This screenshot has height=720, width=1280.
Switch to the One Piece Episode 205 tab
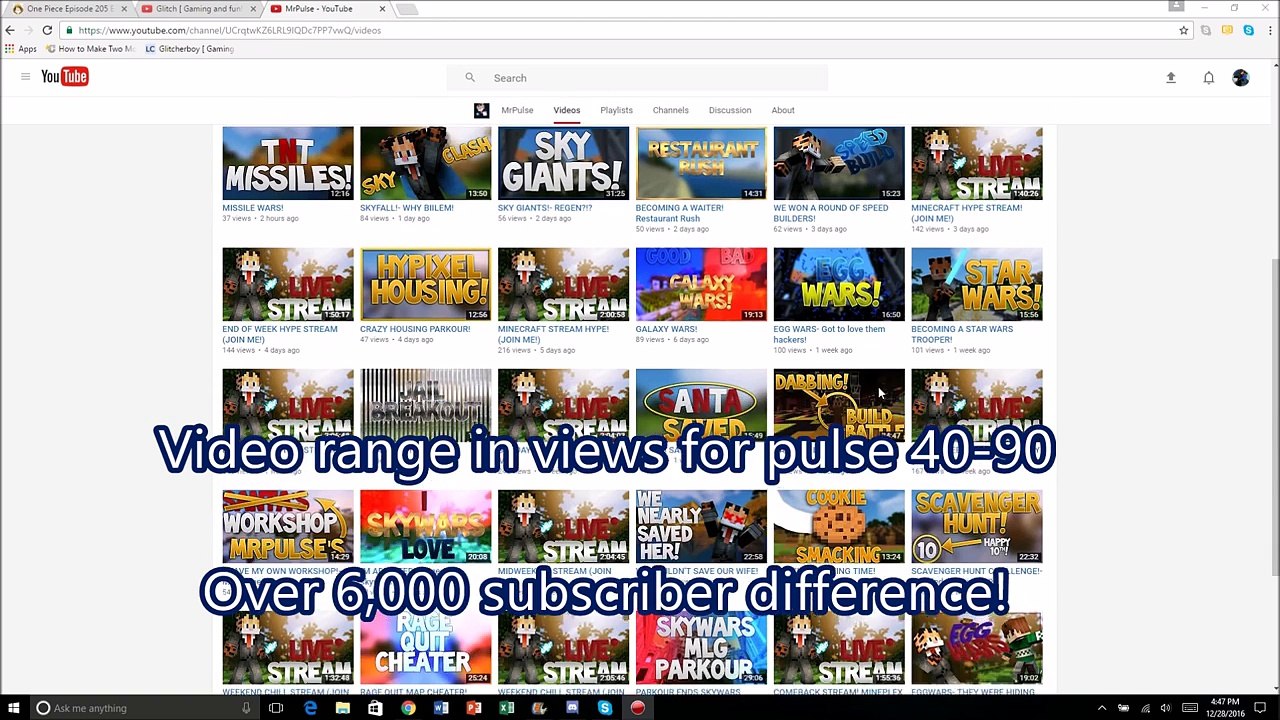[x=68, y=9]
